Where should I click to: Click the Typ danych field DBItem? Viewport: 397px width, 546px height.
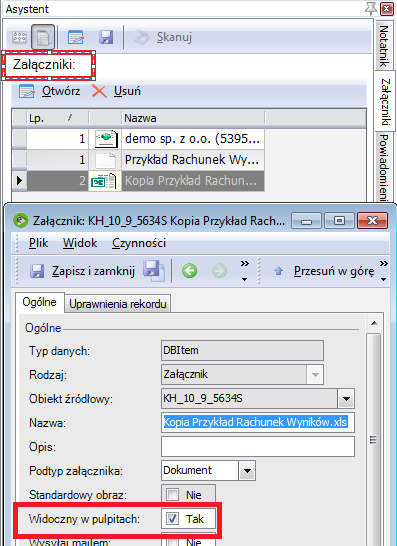pos(242,350)
